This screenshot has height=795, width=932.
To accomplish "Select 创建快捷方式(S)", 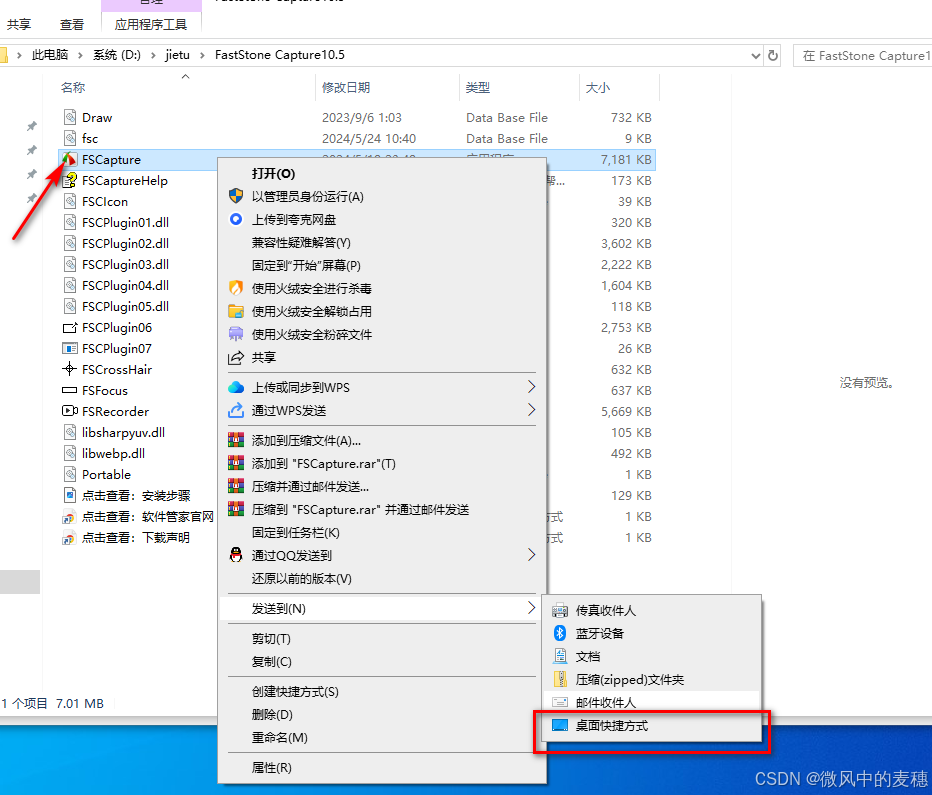I will point(382,692).
